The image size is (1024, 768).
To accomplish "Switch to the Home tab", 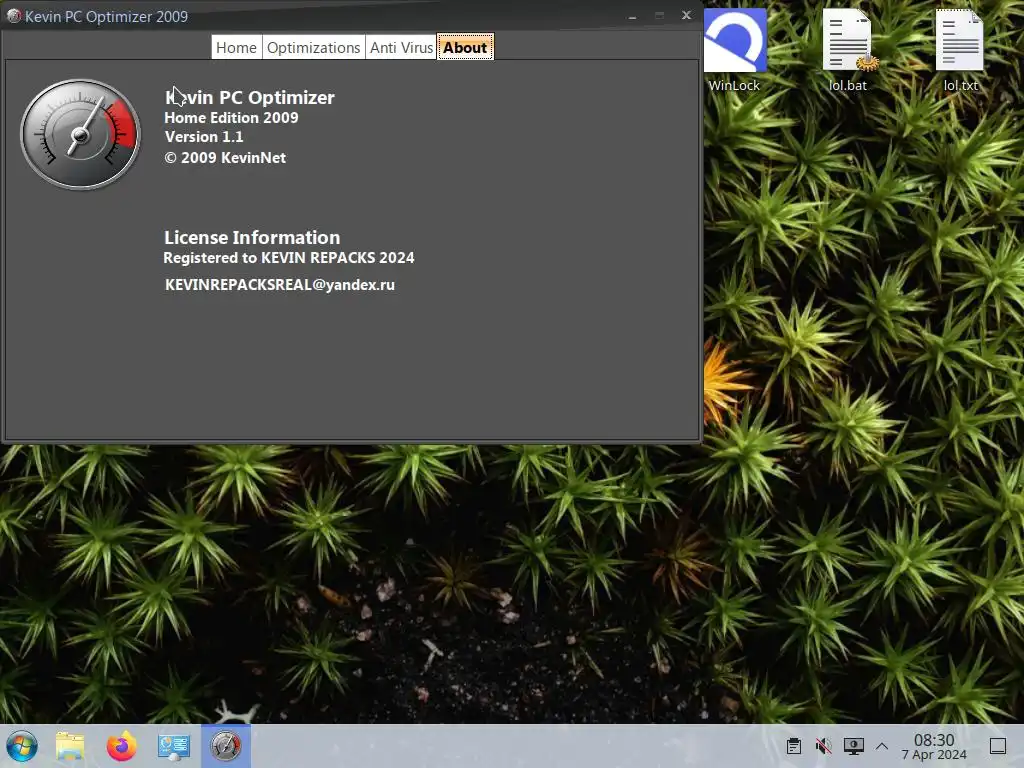I will 236,48.
